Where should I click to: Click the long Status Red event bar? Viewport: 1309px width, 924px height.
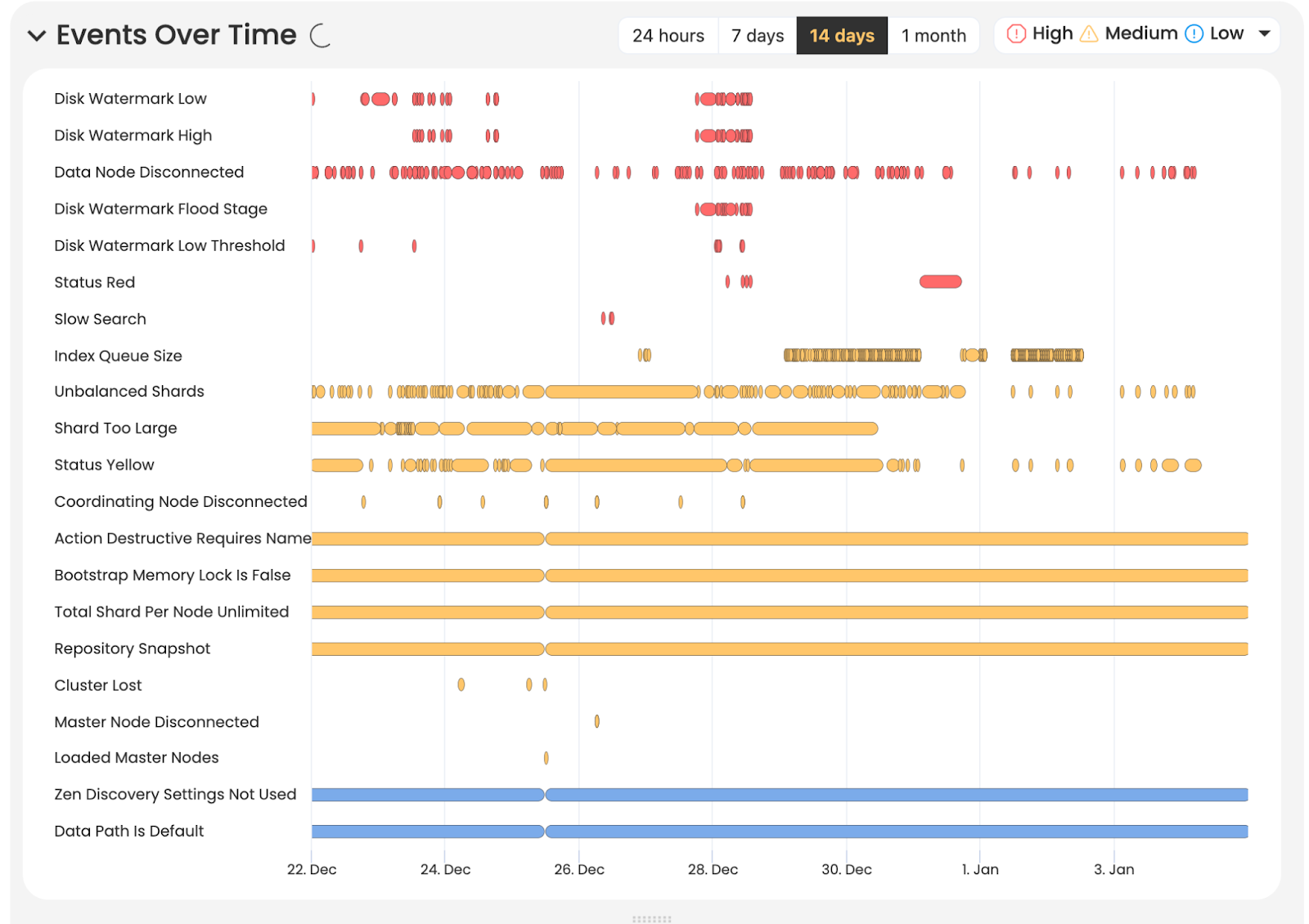[x=941, y=282]
